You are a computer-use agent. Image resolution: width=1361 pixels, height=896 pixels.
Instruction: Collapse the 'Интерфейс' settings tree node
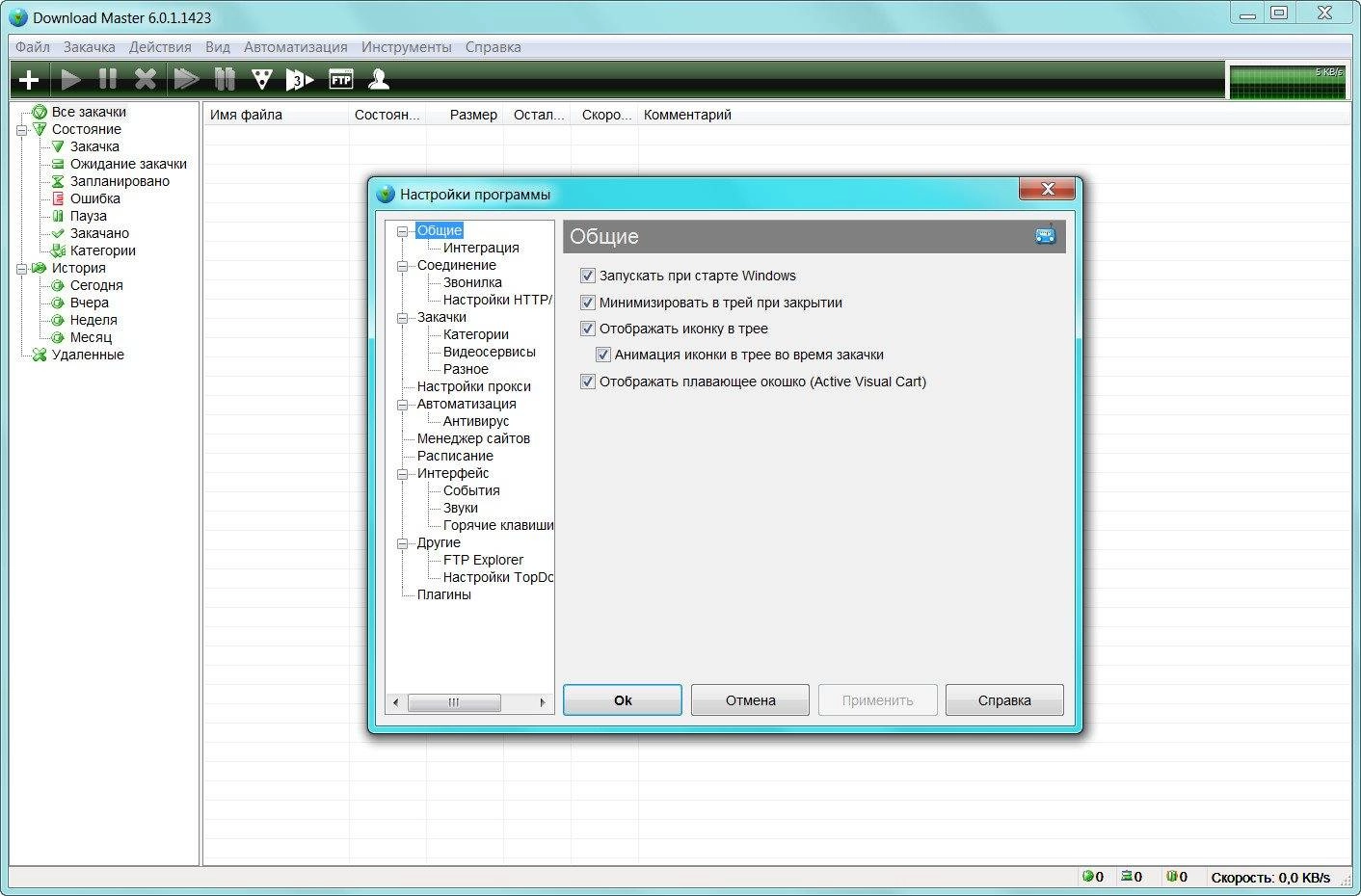(x=402, y=474)
